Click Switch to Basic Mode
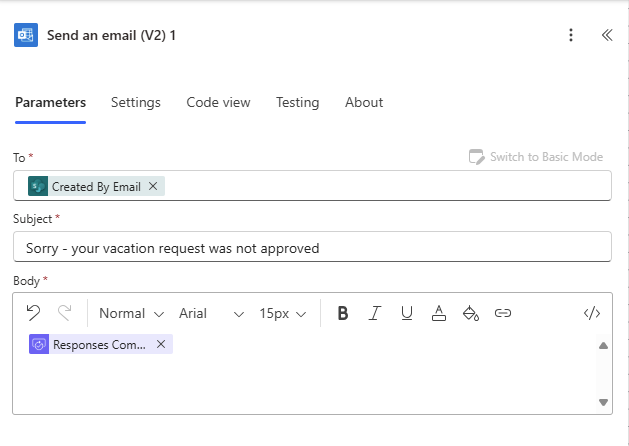629x446 pixels. pos(536,157)
